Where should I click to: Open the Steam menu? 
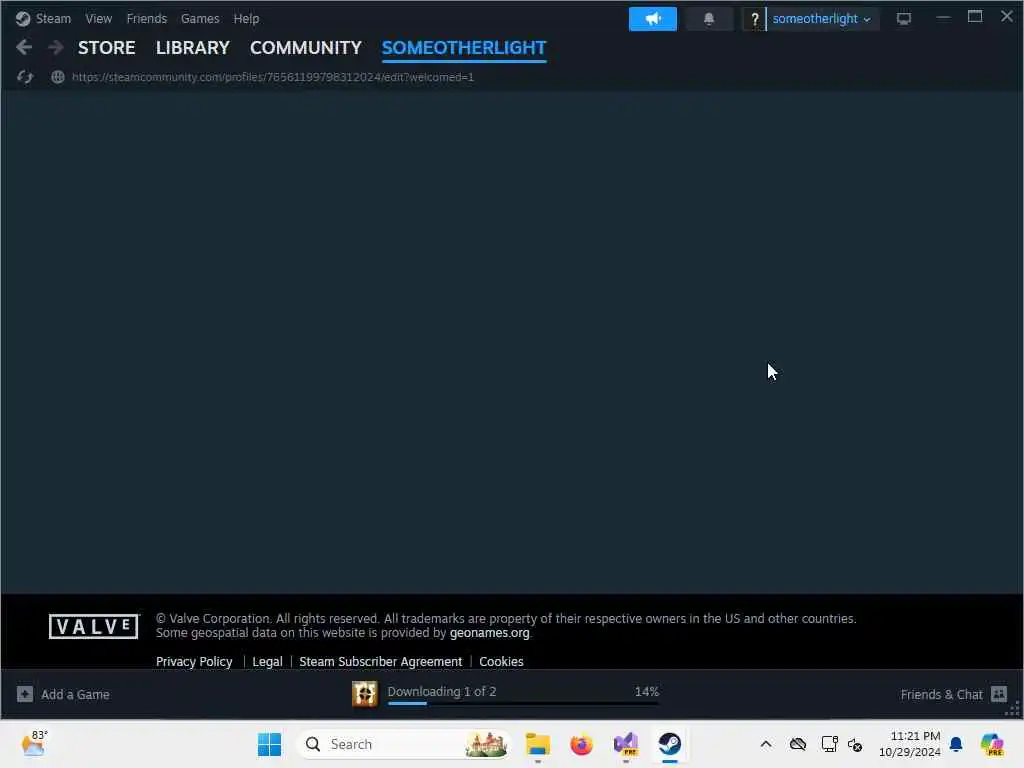(x=53, y=19)
